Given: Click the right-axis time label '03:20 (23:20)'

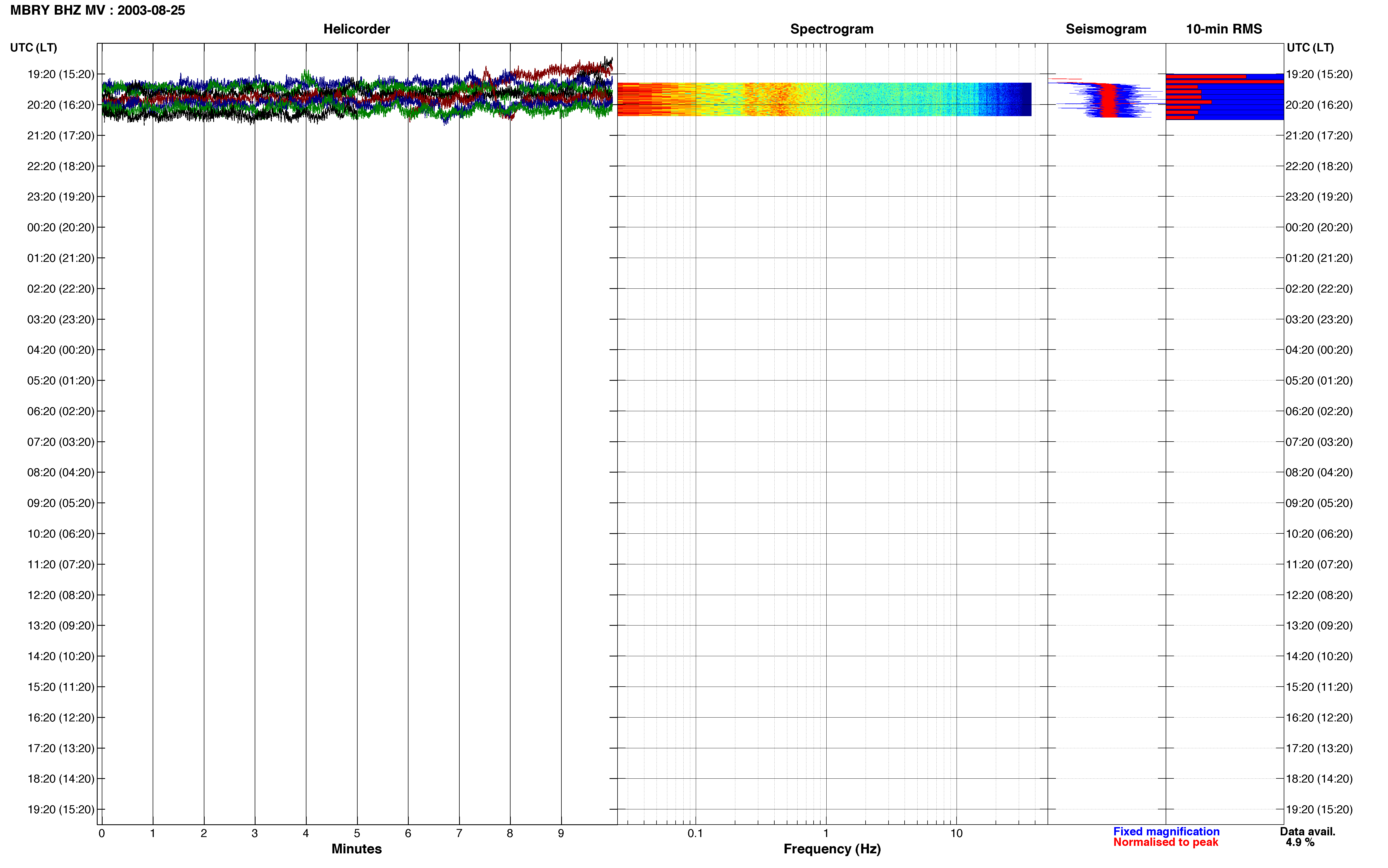Looking at the screenshot, I should point(1319,319).
